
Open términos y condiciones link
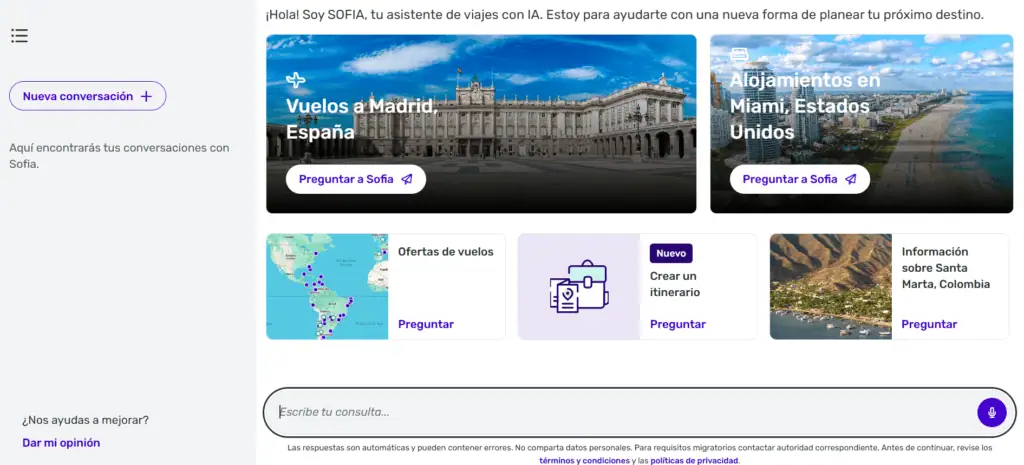[x=584, y=460]
